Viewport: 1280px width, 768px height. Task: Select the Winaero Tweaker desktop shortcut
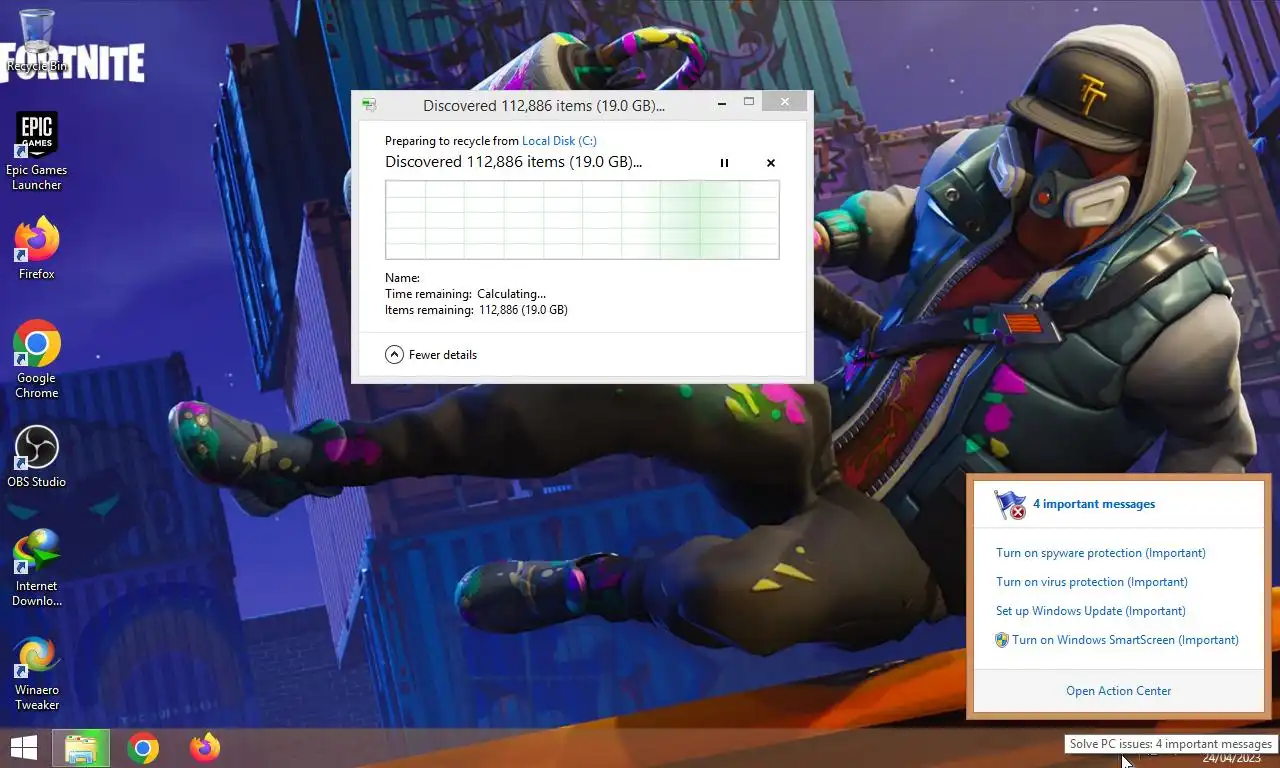[x=36, y=673]
